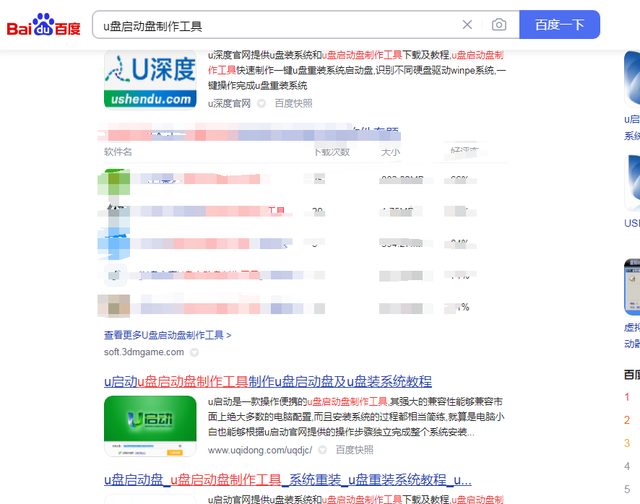
Task: Click the www.uqidong.com/uqdjc/ URL
Action: [260, 450]
